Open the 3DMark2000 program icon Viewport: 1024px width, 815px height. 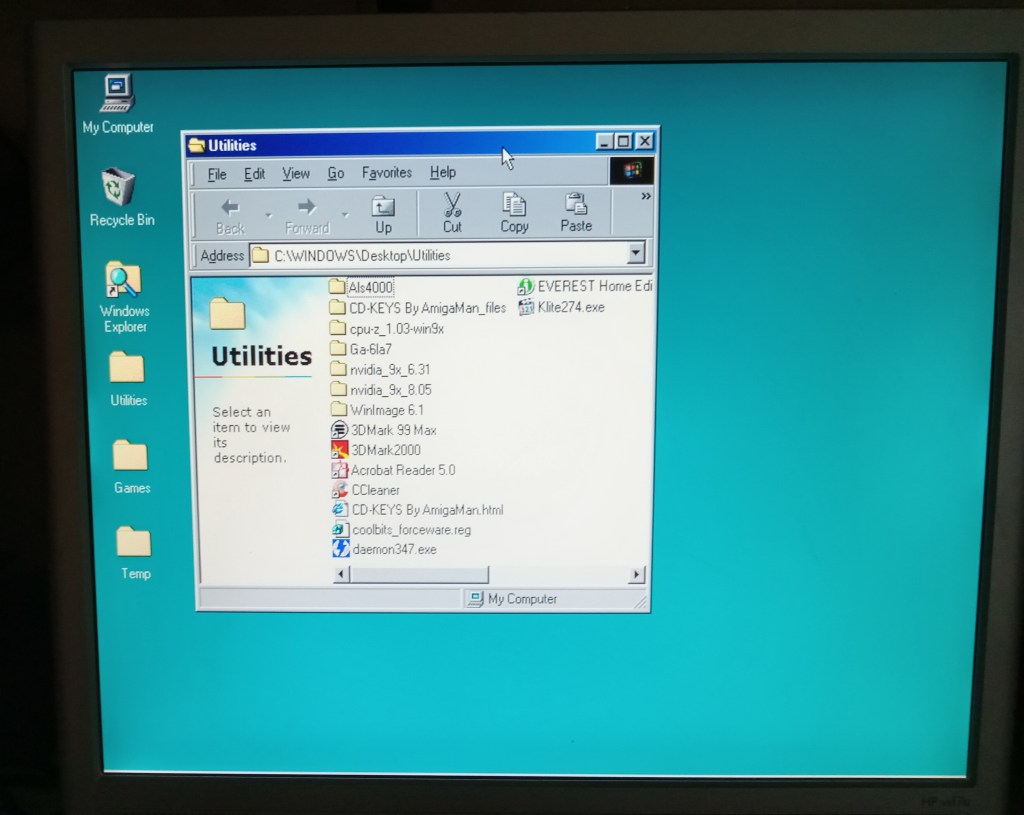tap(339, 450)
